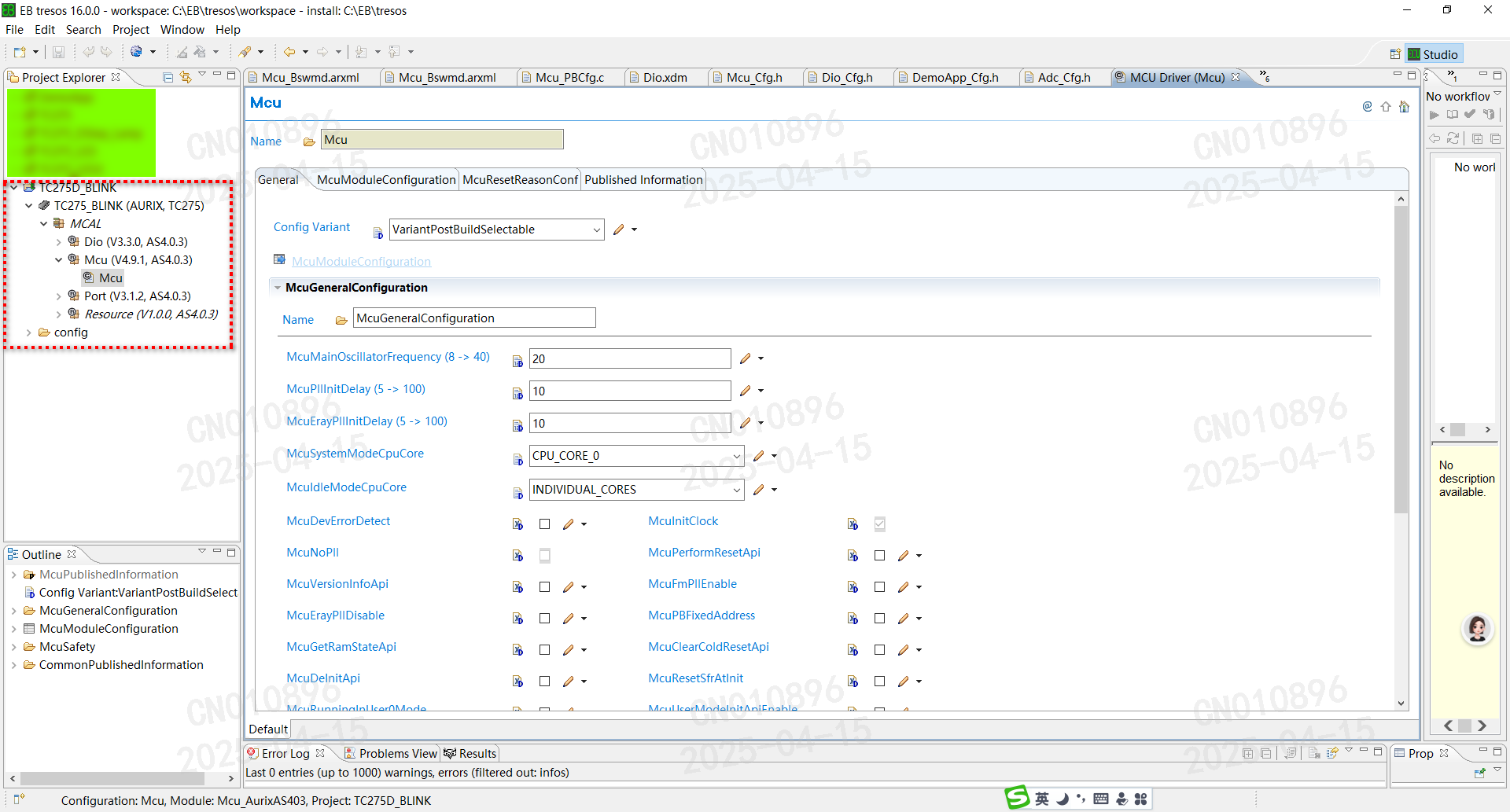Enable the McuDevErrorDetect checkbox
The width and height of the screenshot is (1510, 812).
[544, 524]
